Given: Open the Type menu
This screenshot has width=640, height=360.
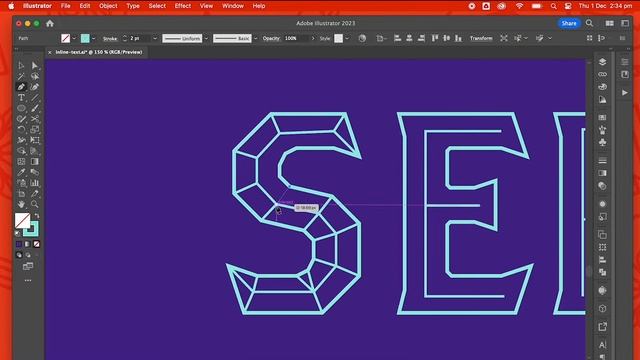Looking at the screenshot, I should click(133, 6).
